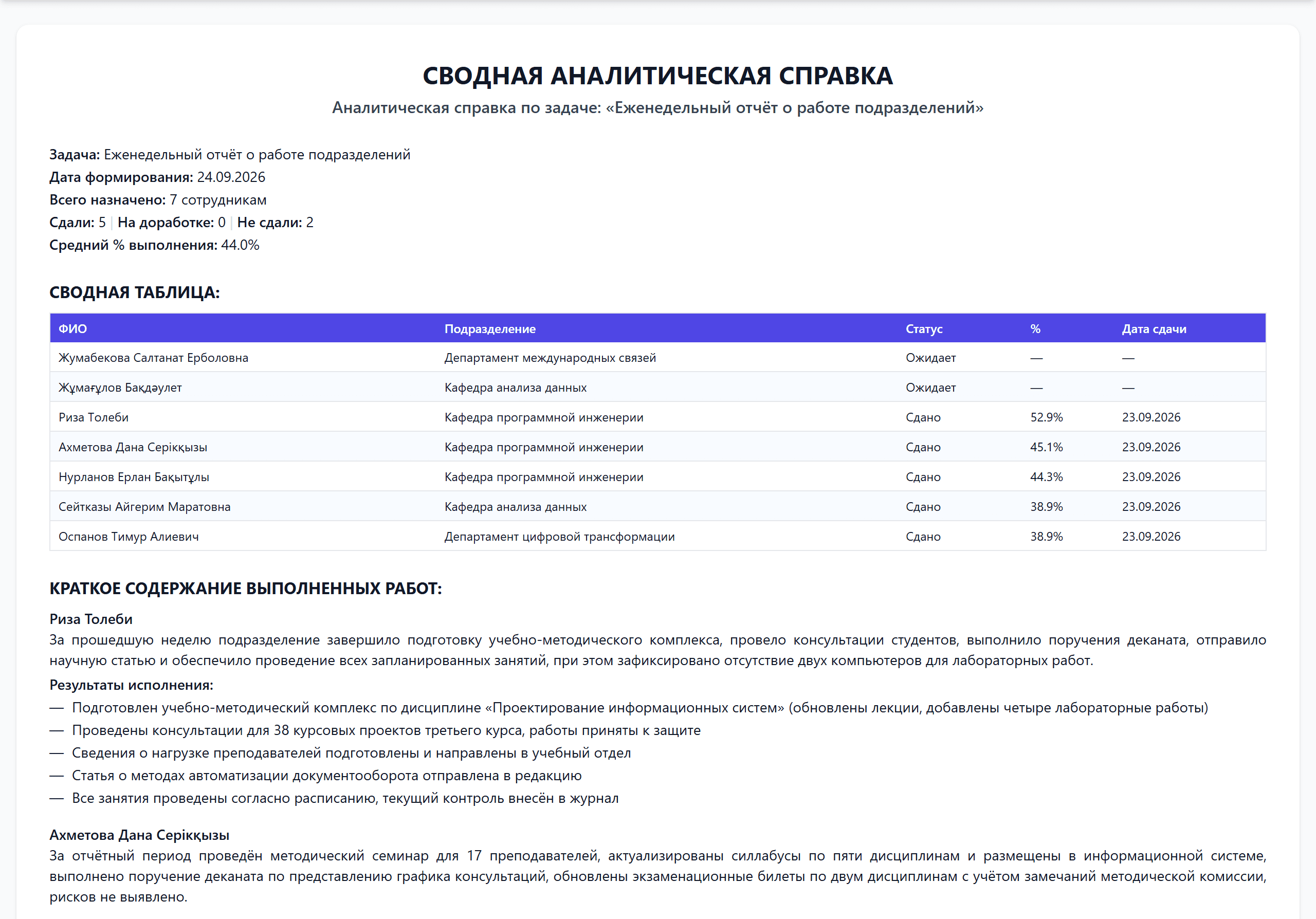Select Ахметова Дана Серікқызы in the table
Image resolution: width=1316 pixels, height=919 pixels.
pyautogui.click(x=133, y=447)
